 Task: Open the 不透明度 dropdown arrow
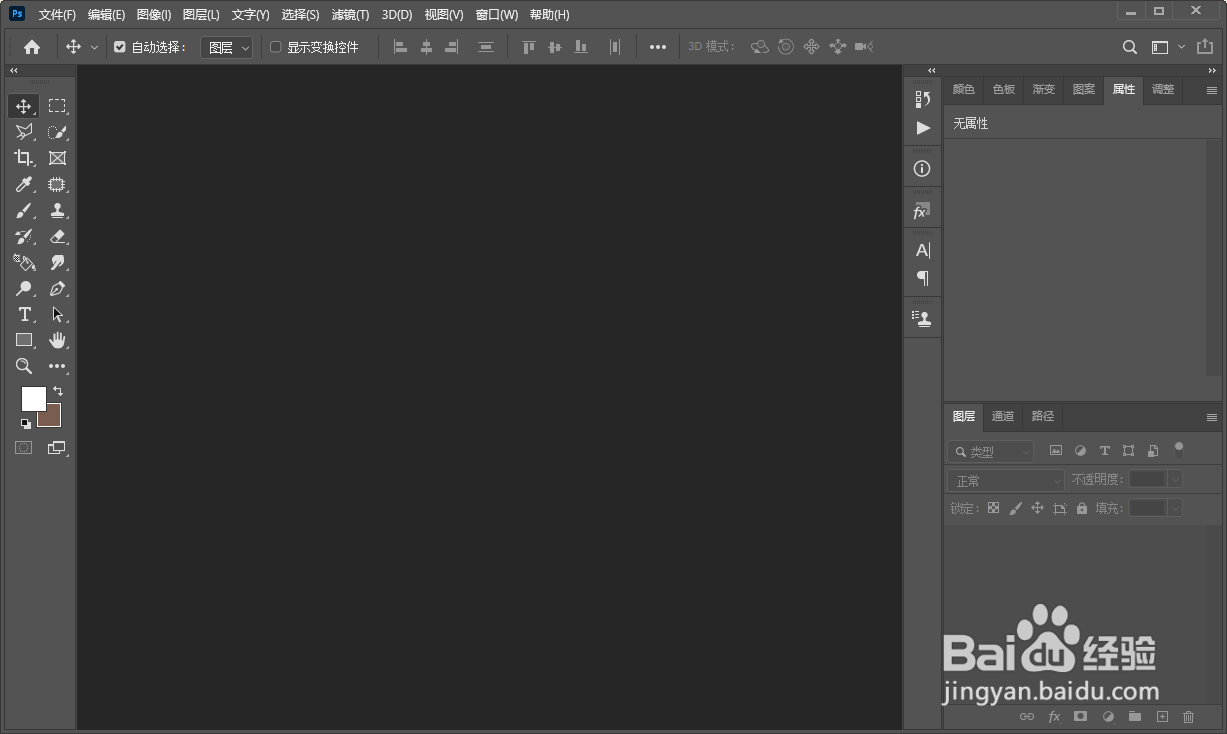1175,480
